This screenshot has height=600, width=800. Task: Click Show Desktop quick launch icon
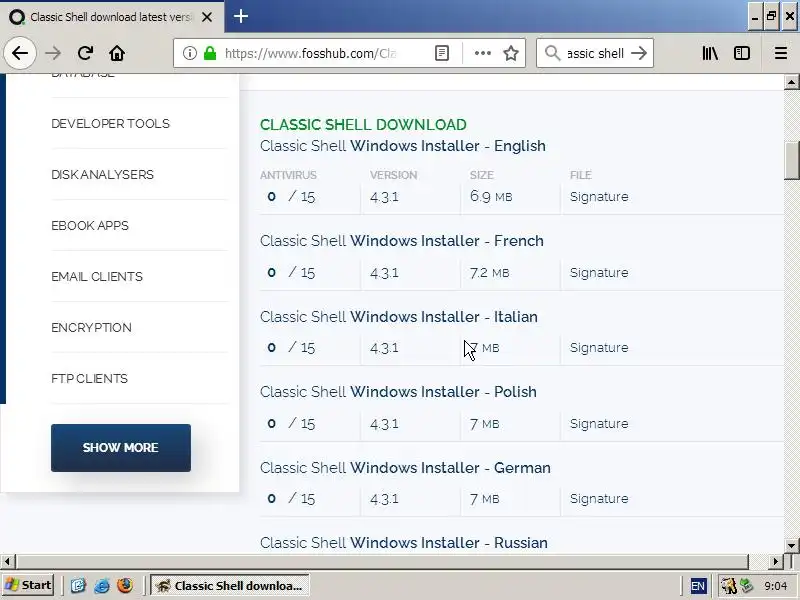(x=78, y=585)
